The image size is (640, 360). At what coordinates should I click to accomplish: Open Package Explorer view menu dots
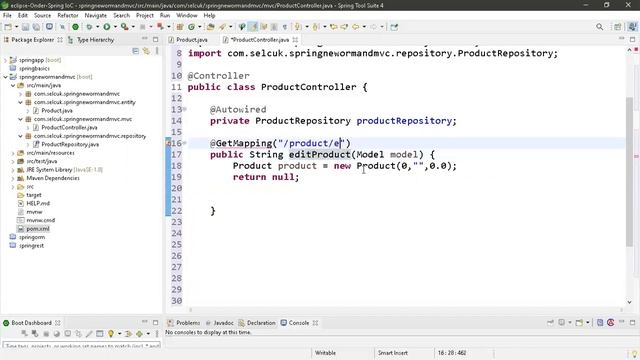coord(157,51)
